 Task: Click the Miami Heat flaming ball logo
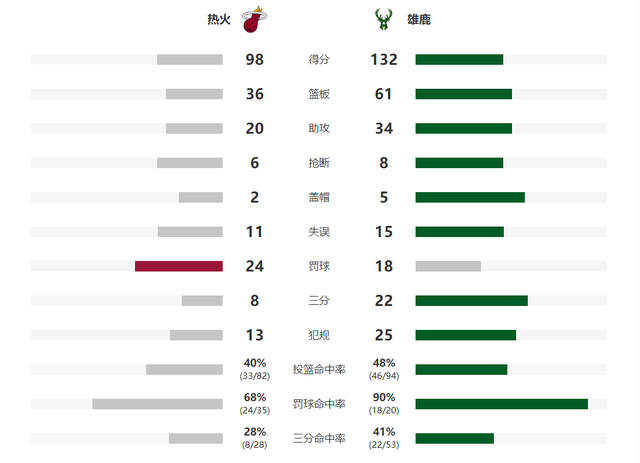tap(254, 19)
